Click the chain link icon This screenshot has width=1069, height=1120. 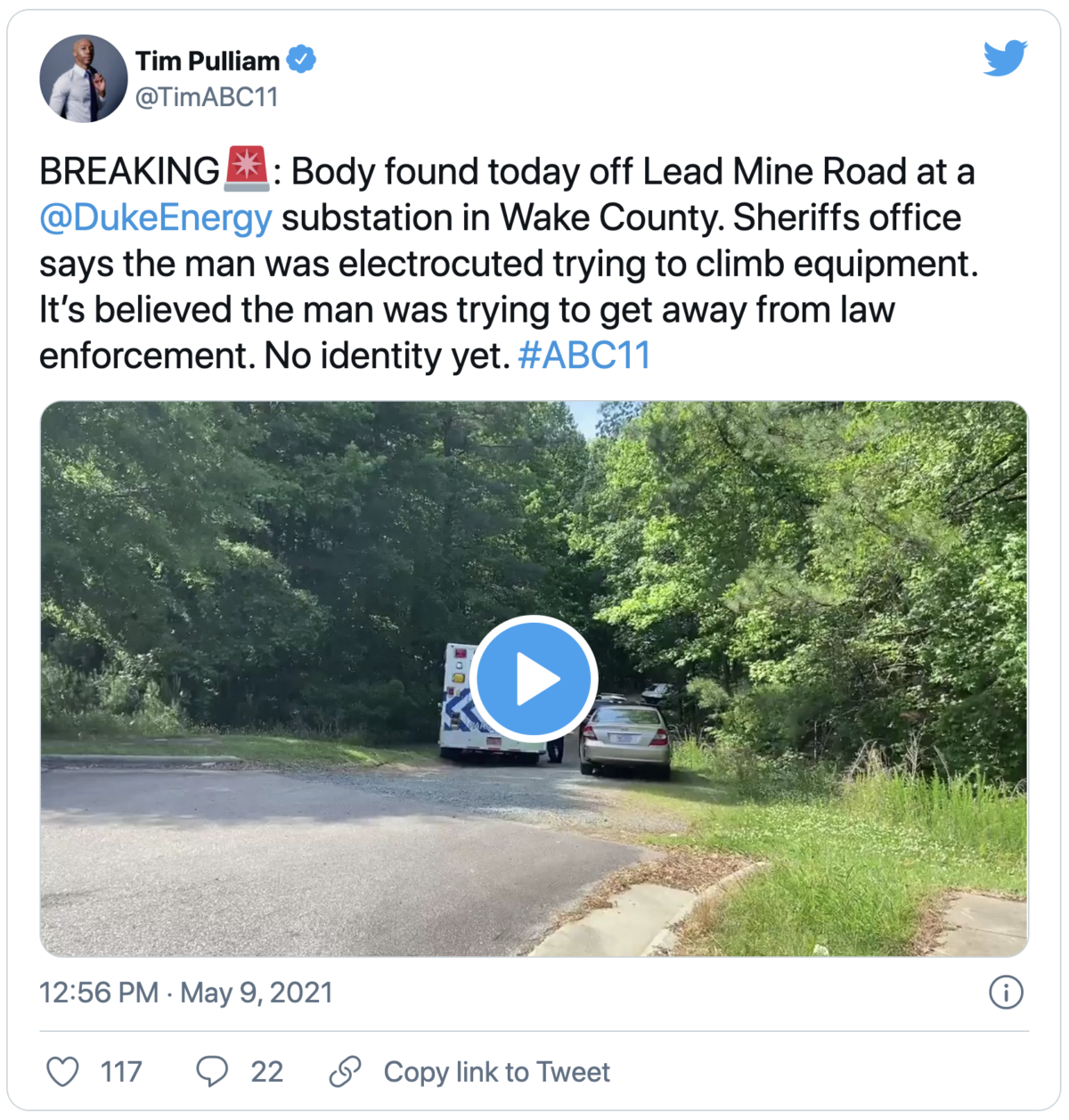345,1071
